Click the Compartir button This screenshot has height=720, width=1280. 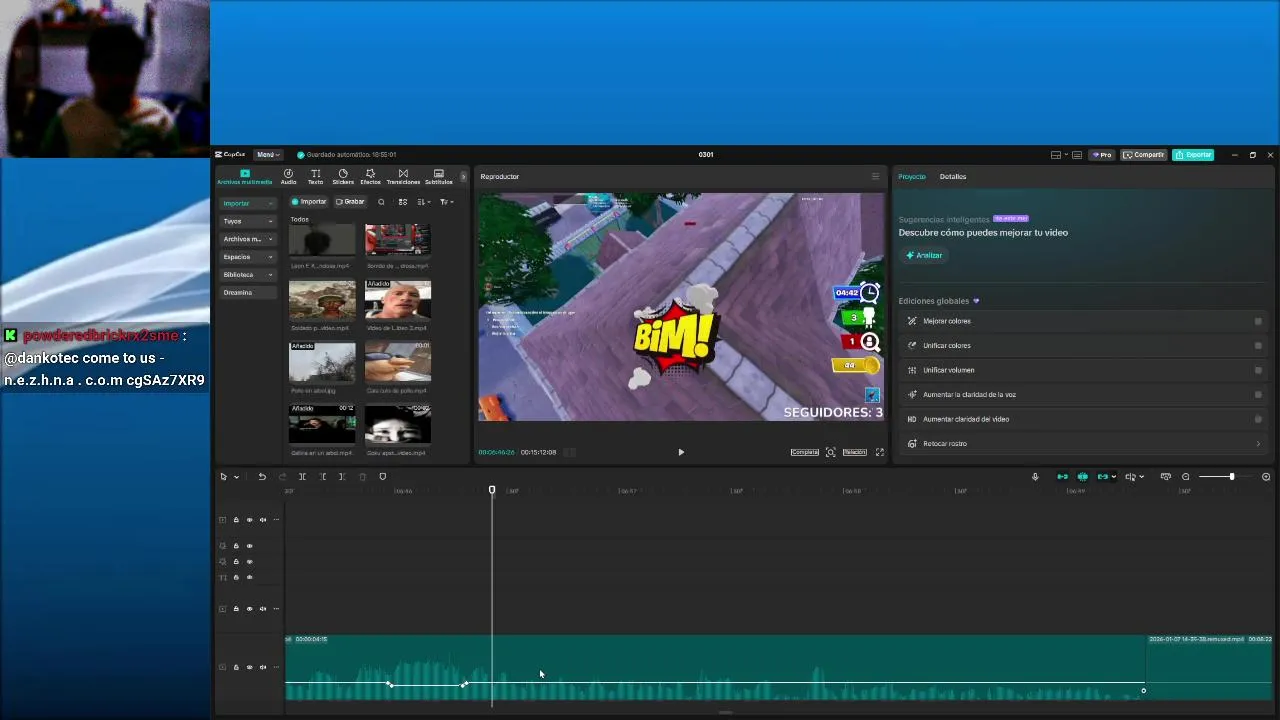coord(1144,155)
